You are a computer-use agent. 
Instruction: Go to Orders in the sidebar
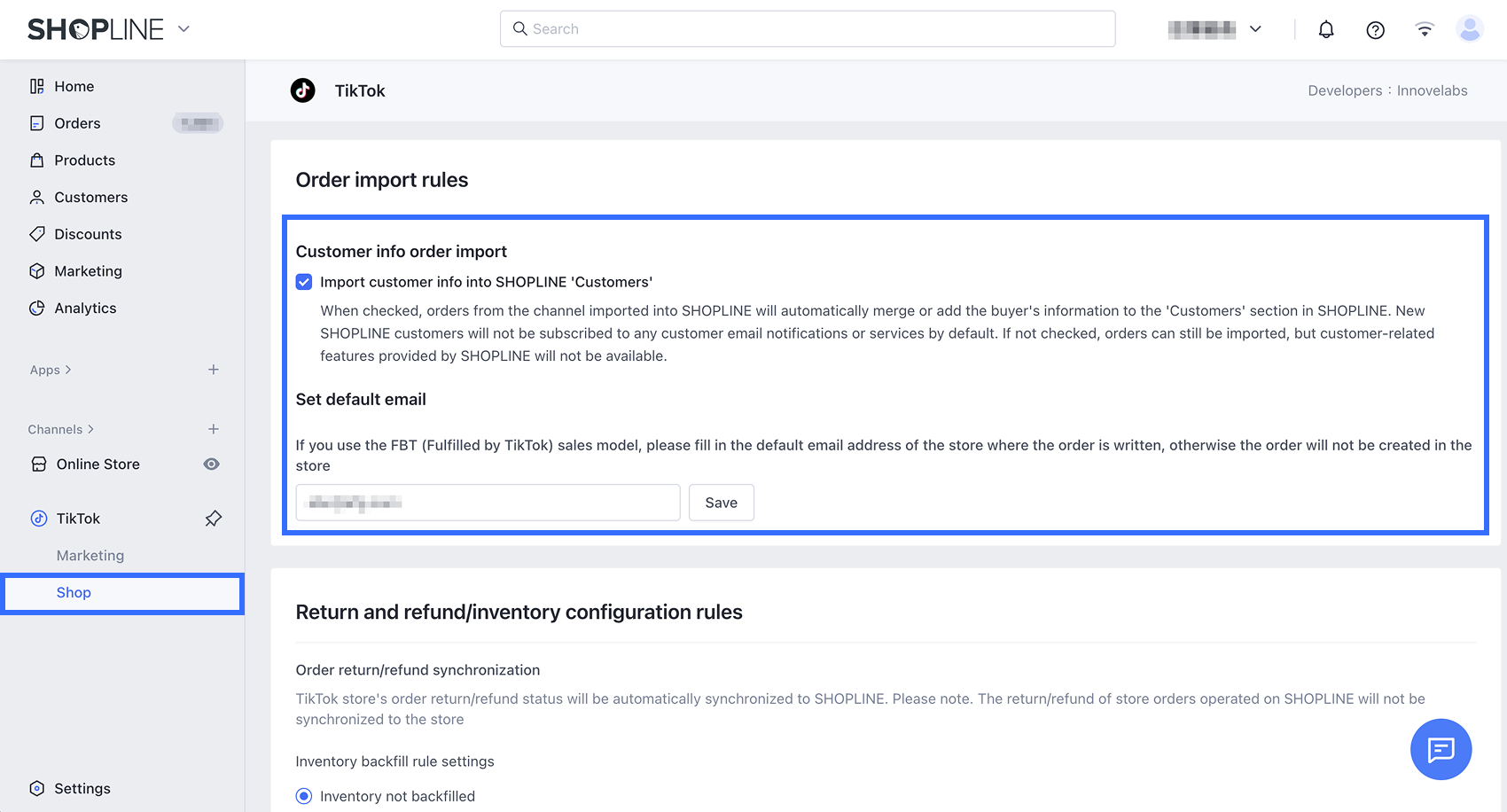tap(77, 123)
